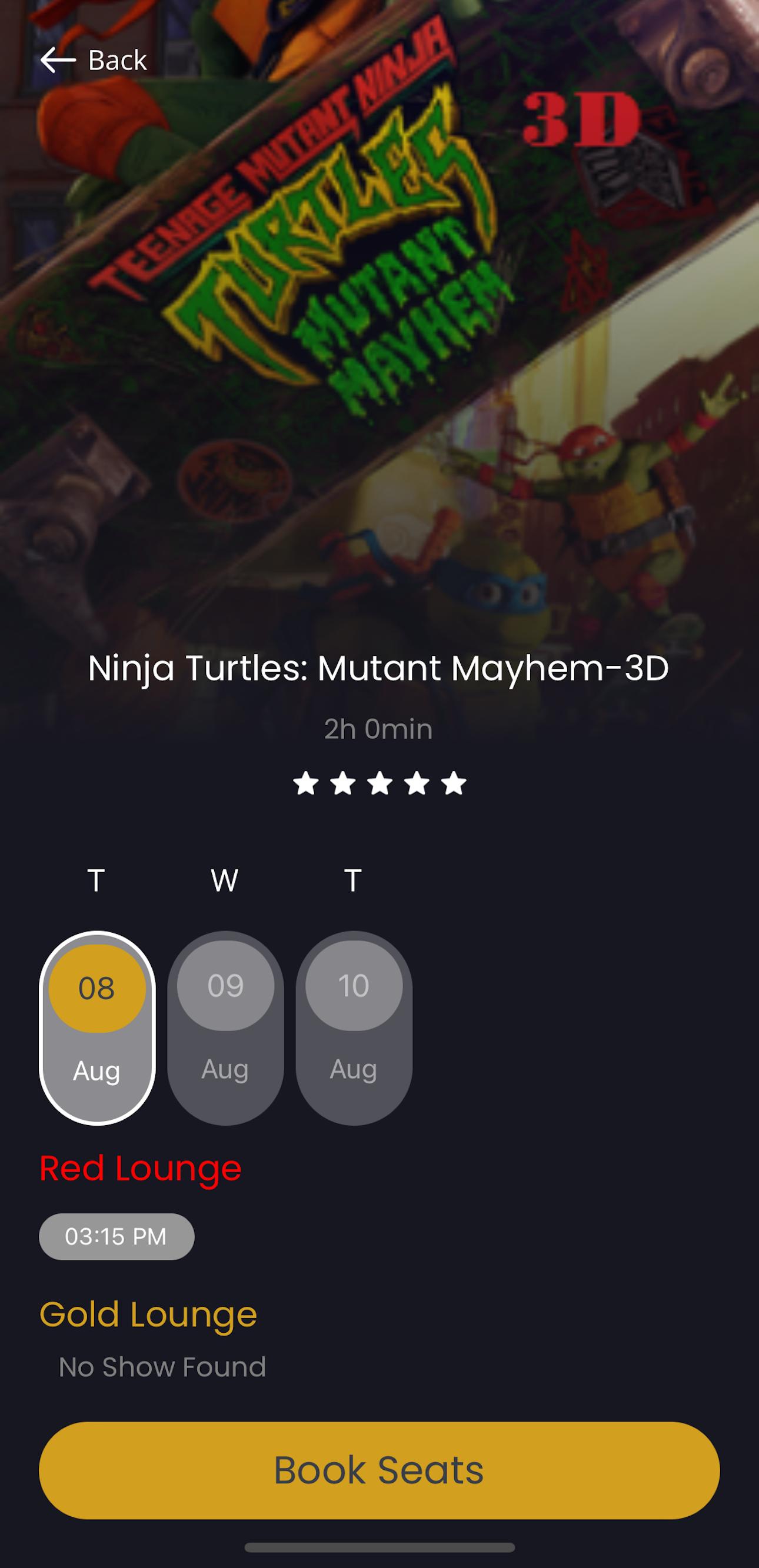The width and height of the screenshot is (759, 1568).
Task: Tap the Ninja Turtles: Mutant Mayhem-3D title
Action: [x=378, y=668]
